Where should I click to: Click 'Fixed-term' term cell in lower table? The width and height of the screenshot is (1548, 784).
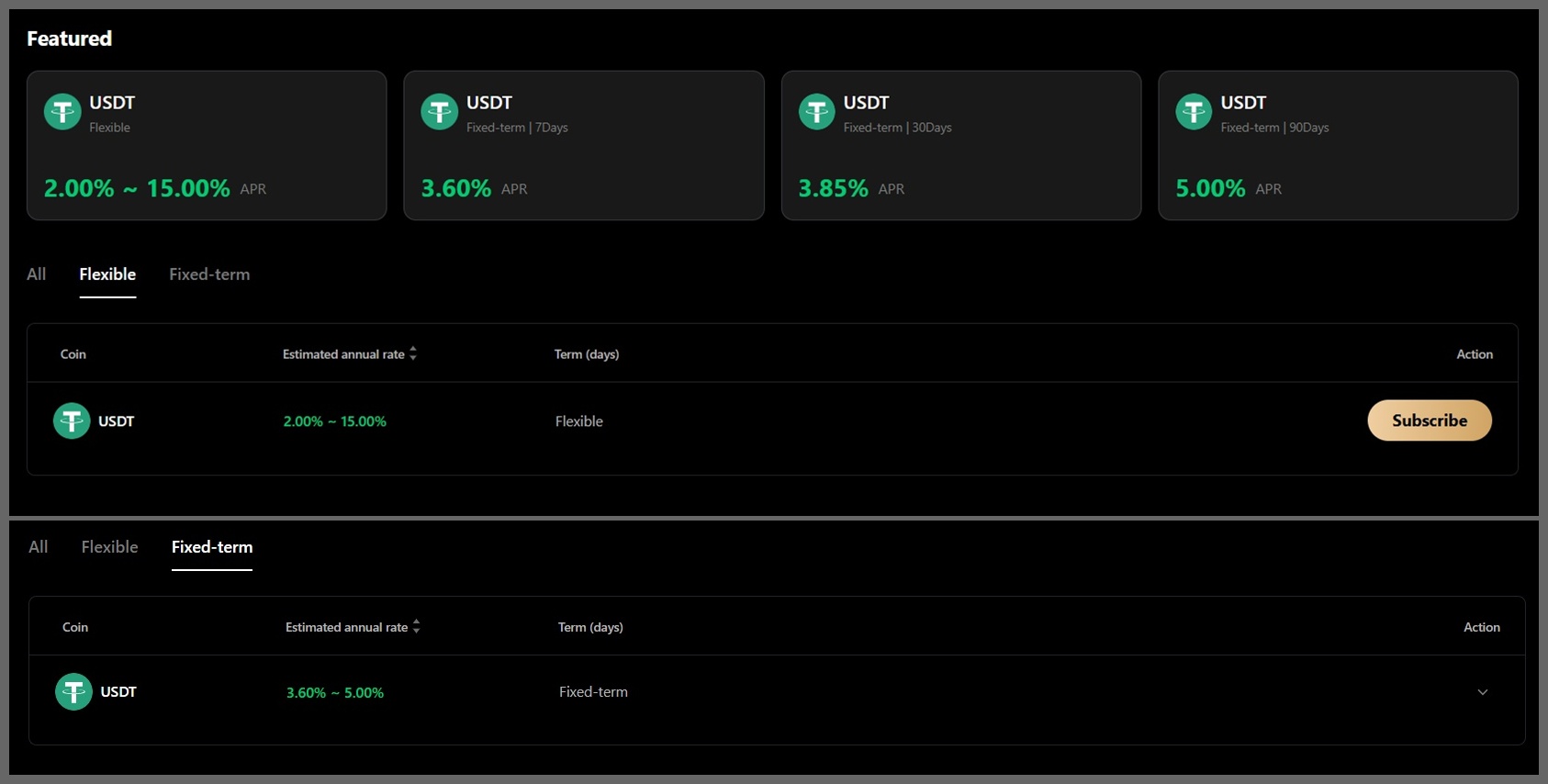tap(594, 692)
